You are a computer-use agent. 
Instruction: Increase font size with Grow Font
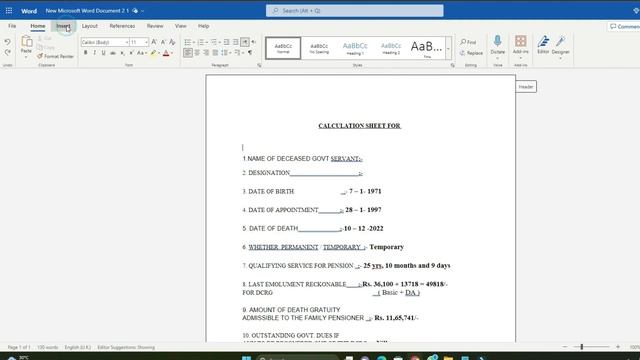click(x=154, y=42)
